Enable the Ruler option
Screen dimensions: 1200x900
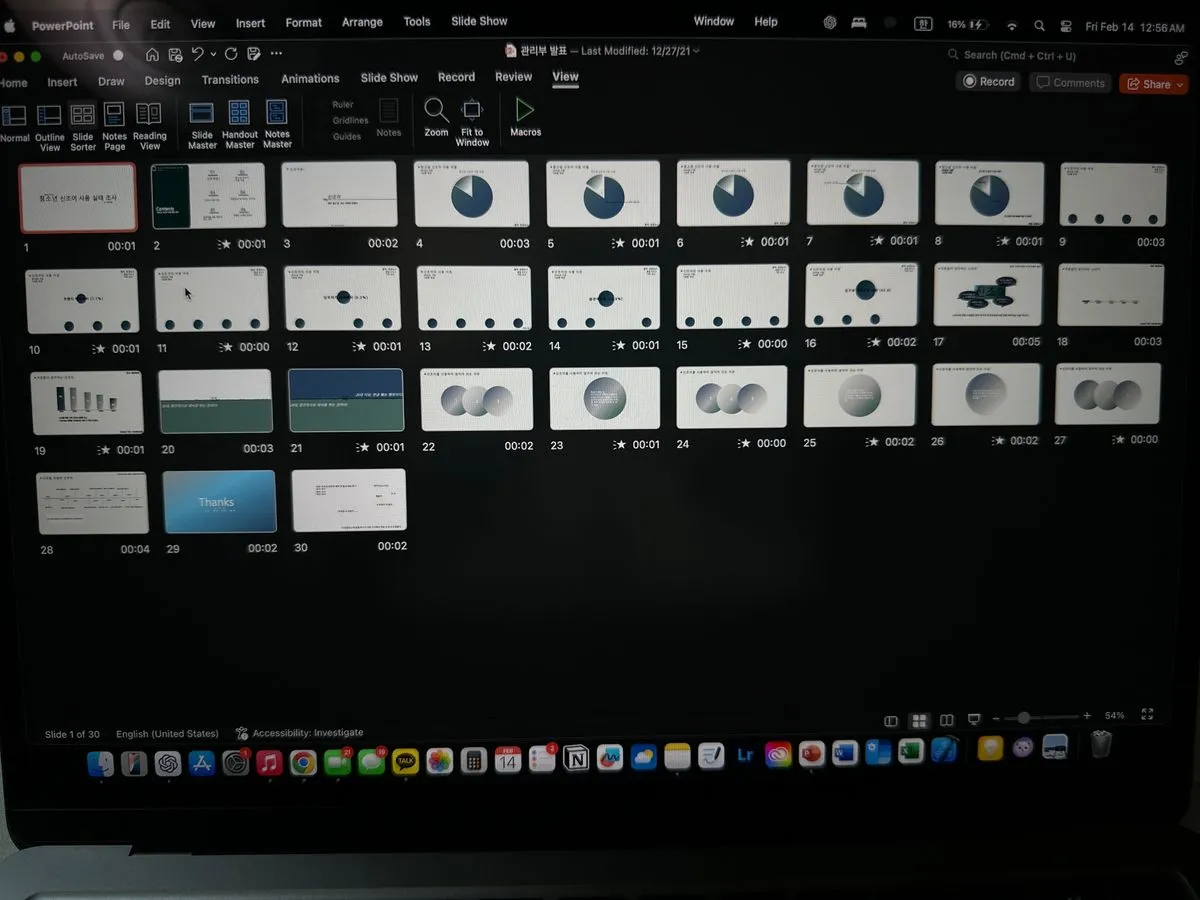pyautogui.click(x=343, y=104)
